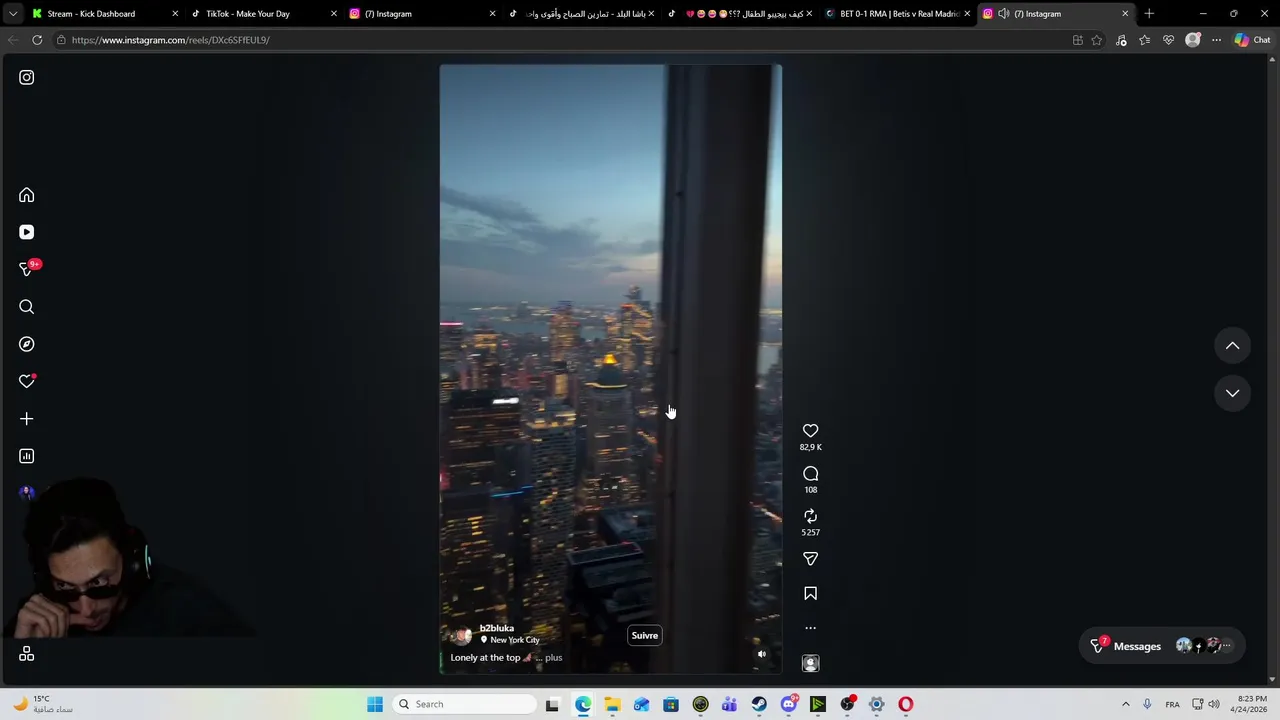Close the Stream - Kick Dashboard tab
The width and height of the screenshot is (1280, 720).
click(x=175, y=14)
